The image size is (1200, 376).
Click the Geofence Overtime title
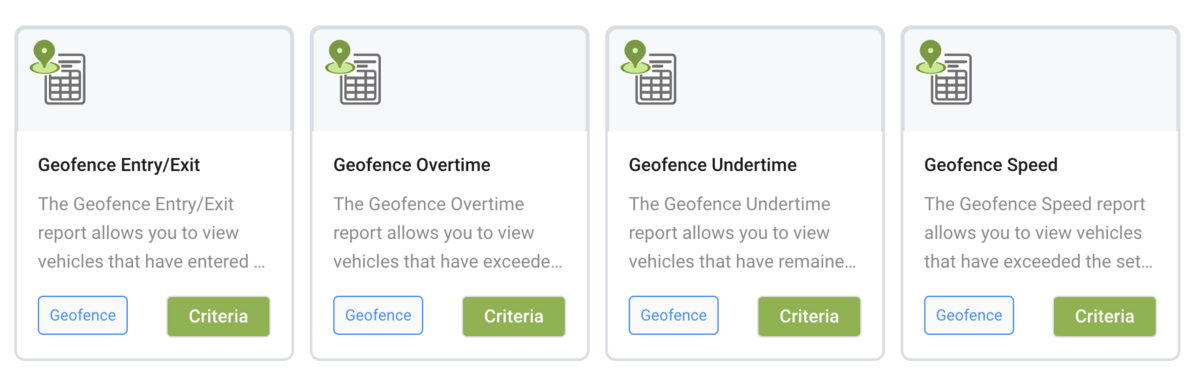412,165
